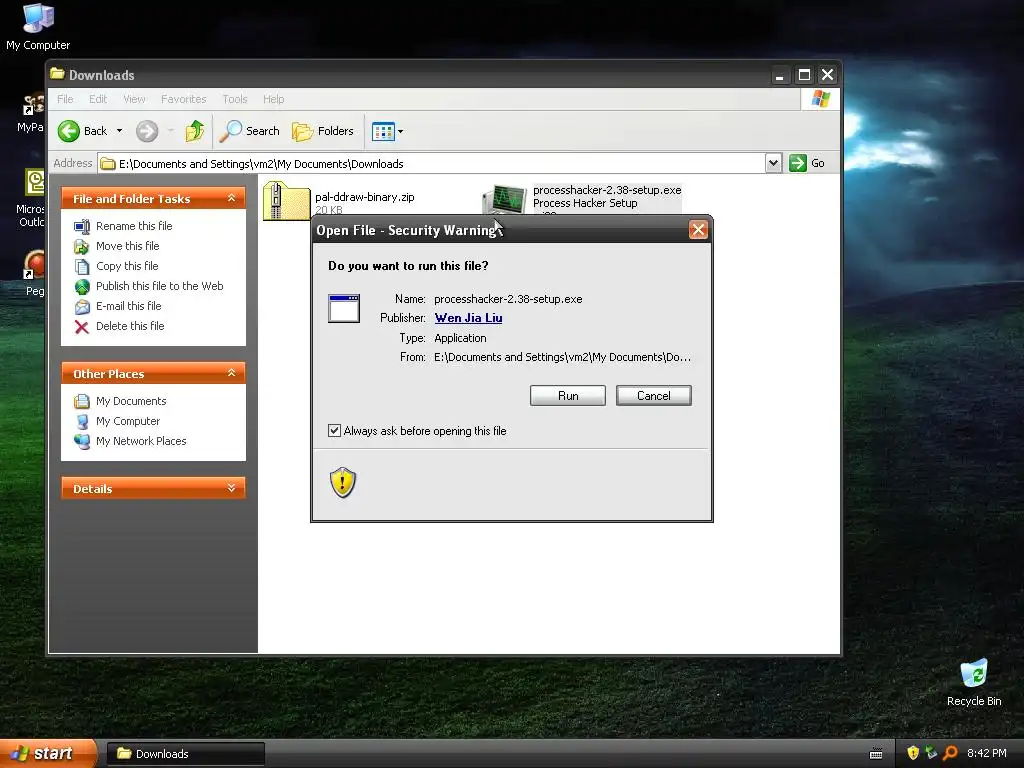Click the Go button
The image size is (1024, 768).
pos(807,163)
